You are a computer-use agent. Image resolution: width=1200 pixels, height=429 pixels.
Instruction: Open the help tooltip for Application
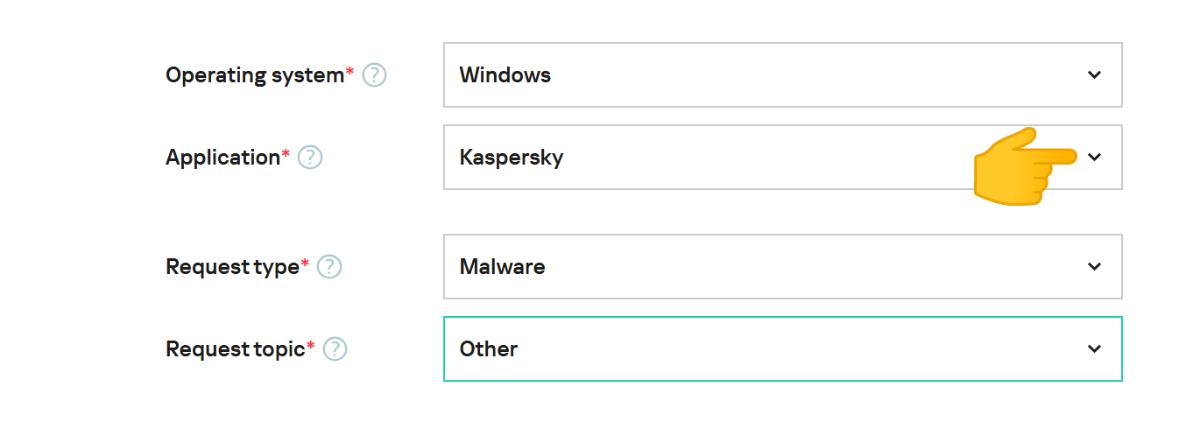(x=310, y=157)
